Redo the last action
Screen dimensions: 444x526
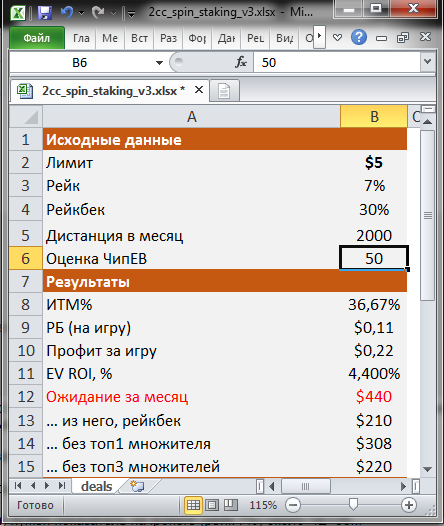coord(98,13)
